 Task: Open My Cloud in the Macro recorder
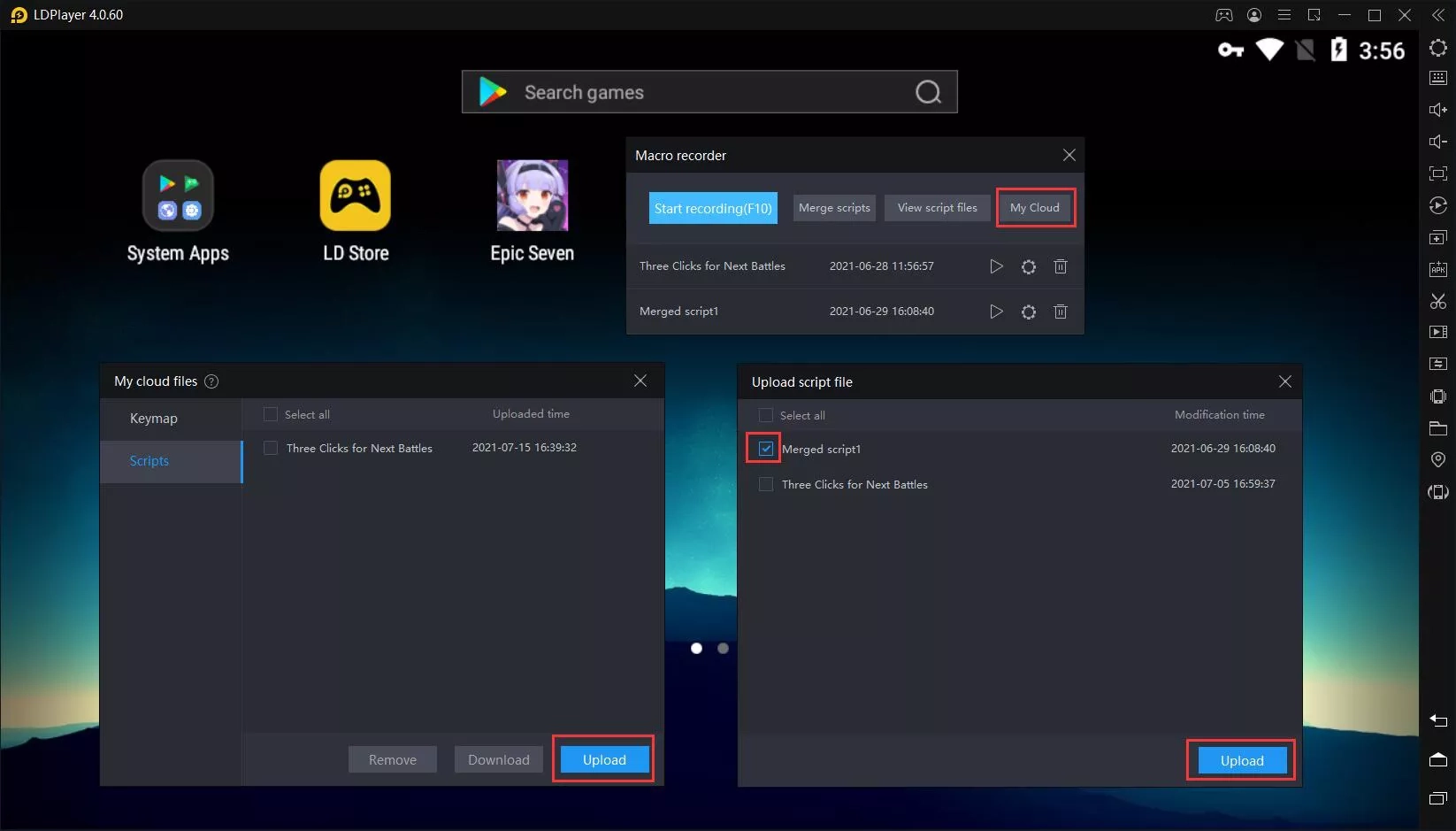pos(1035,207)
